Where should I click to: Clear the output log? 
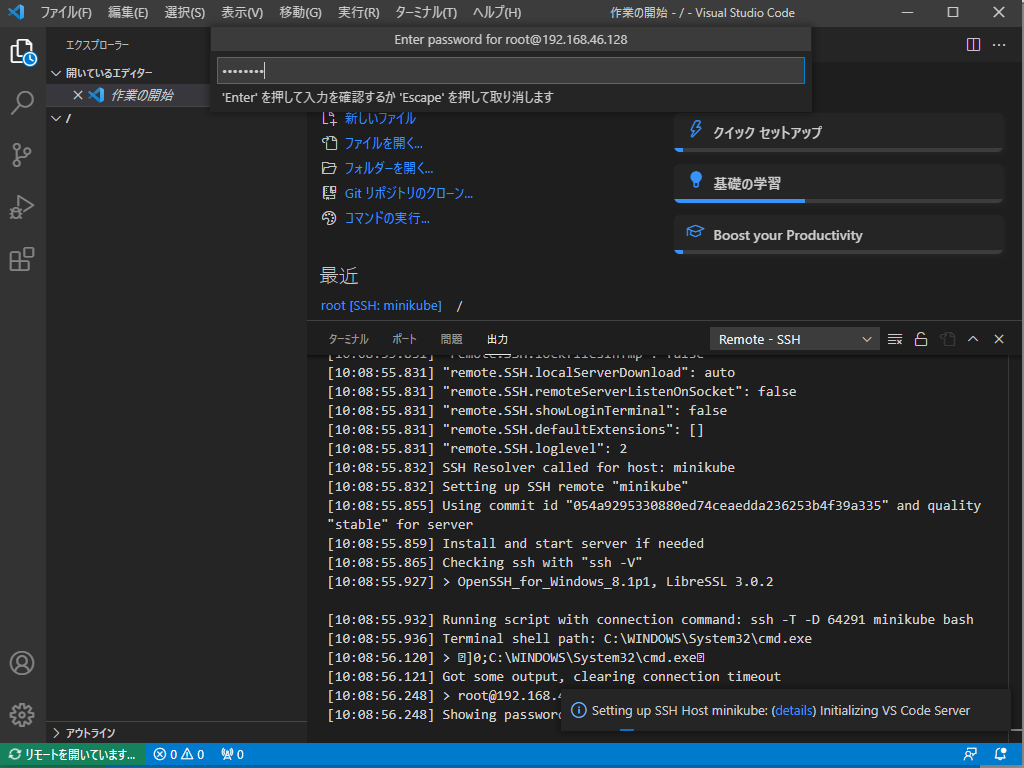point(895,339)
